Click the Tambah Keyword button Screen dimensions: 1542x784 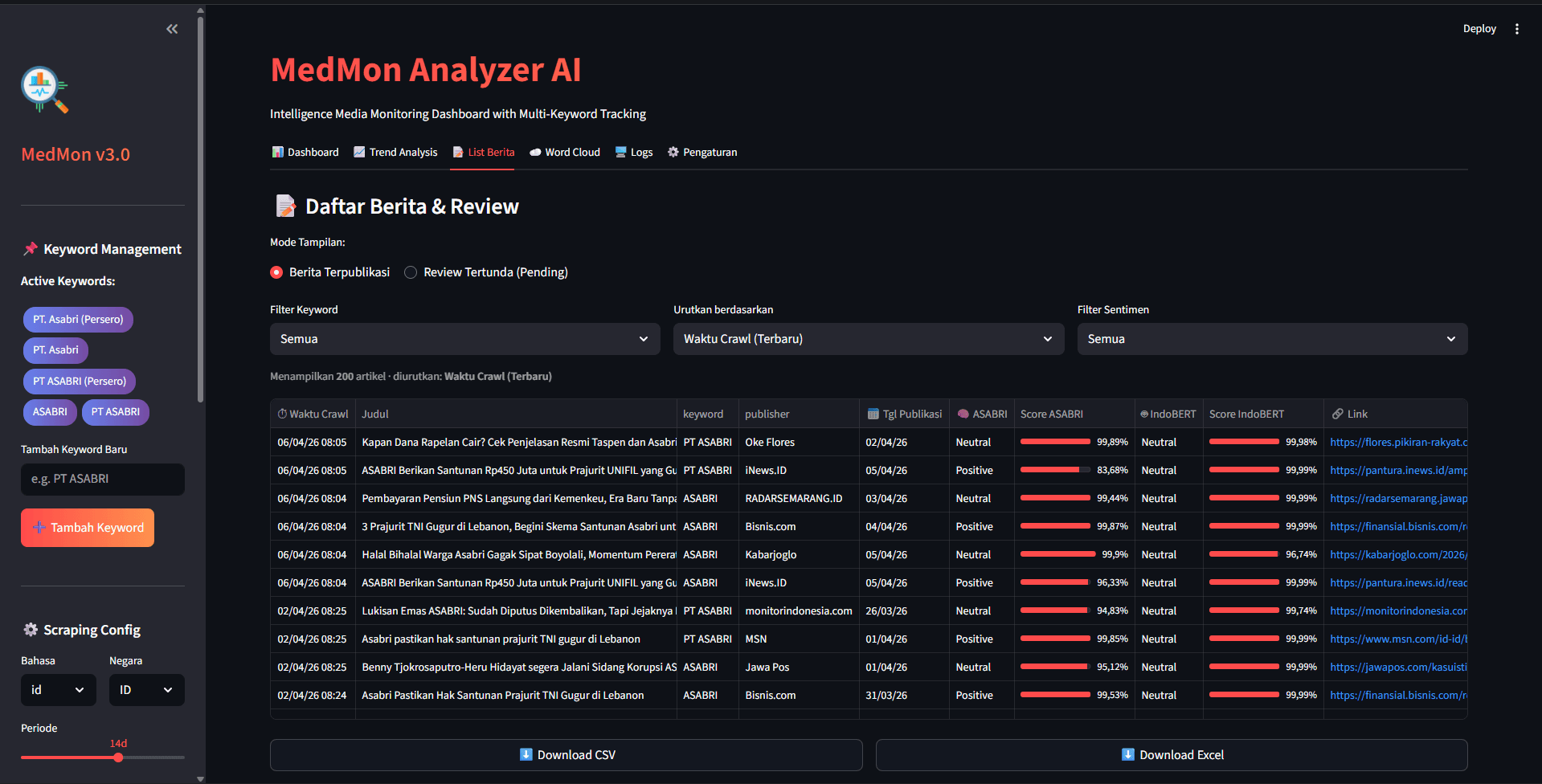88,528
